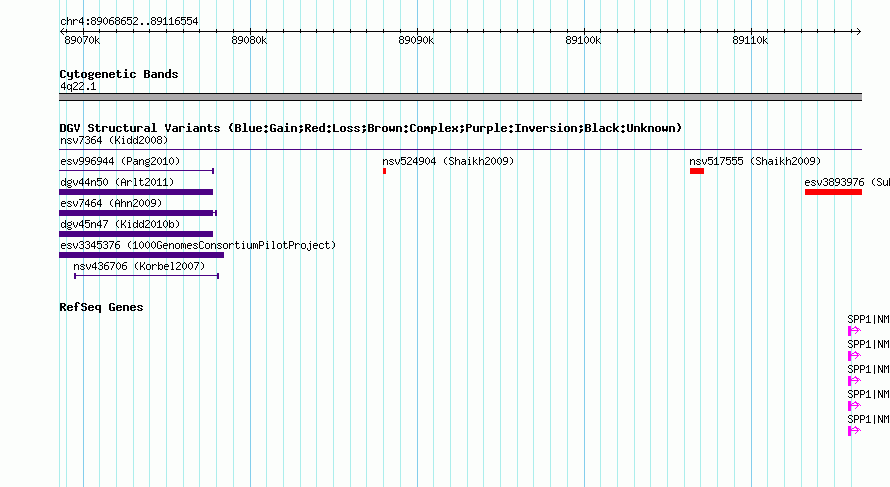Click the chr4:89068652..89116554 coordinate label
This screenshot has width=890, height=487.
[129, 22]
